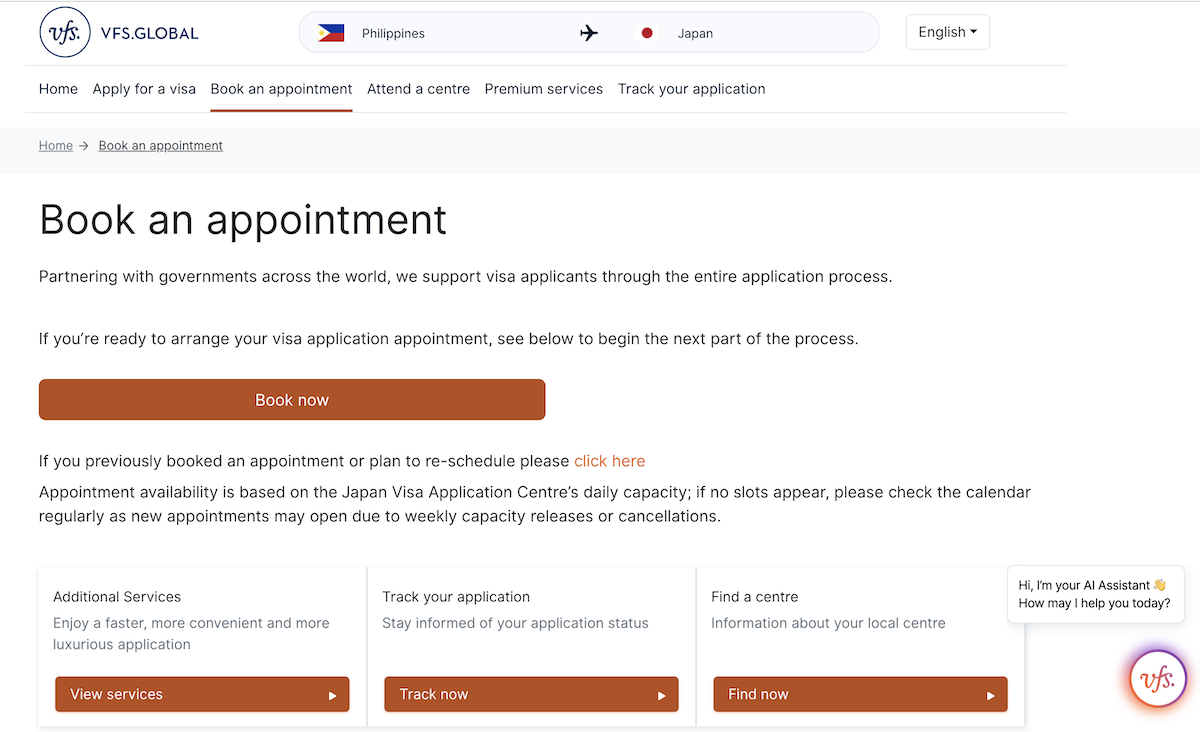This screenshot has width=1200, height=732.
Task: Go to the Home menu item
Action: (58, 89)
